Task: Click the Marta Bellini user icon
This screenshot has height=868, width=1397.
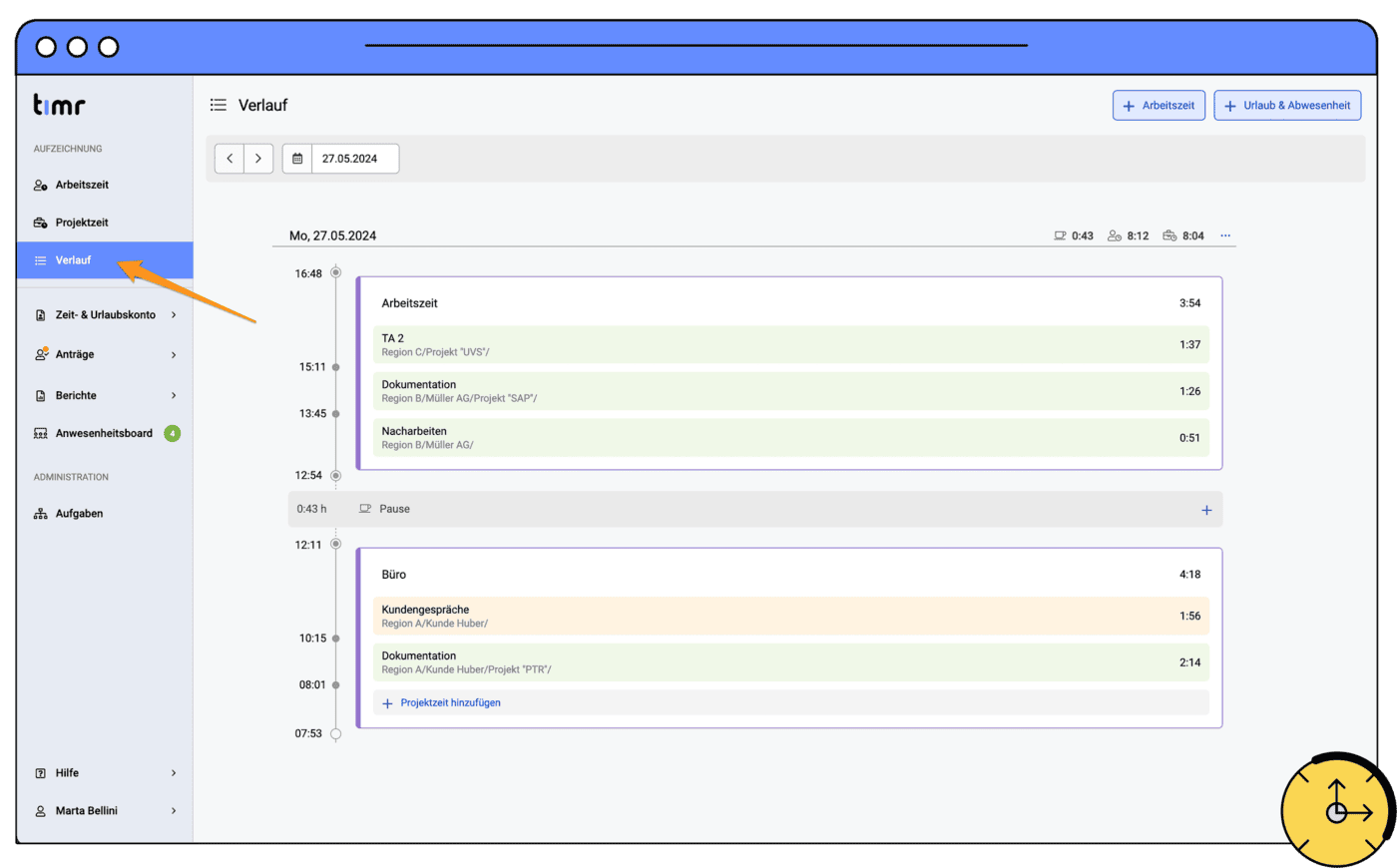Action: [x=41, y=811]
